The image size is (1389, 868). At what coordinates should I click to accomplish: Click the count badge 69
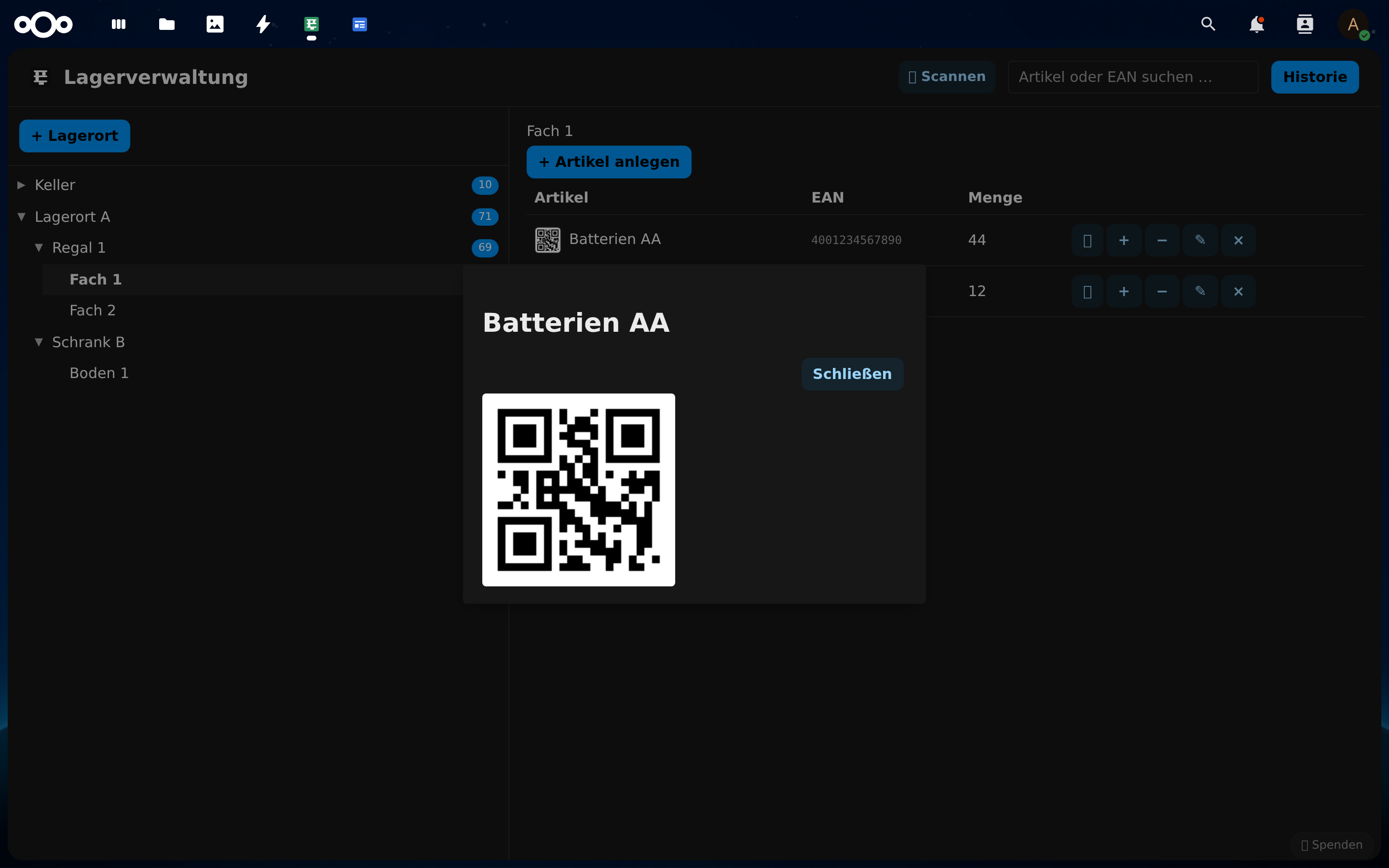[485, 247]
